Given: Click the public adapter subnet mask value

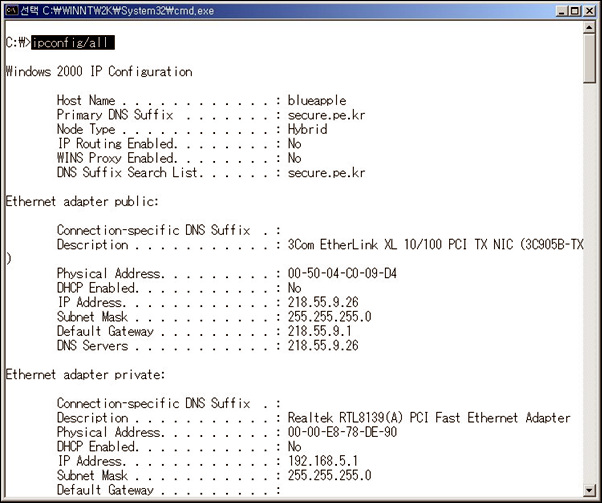Looking at the screenshot, I should pyautogui.click(x=329, y=317).
